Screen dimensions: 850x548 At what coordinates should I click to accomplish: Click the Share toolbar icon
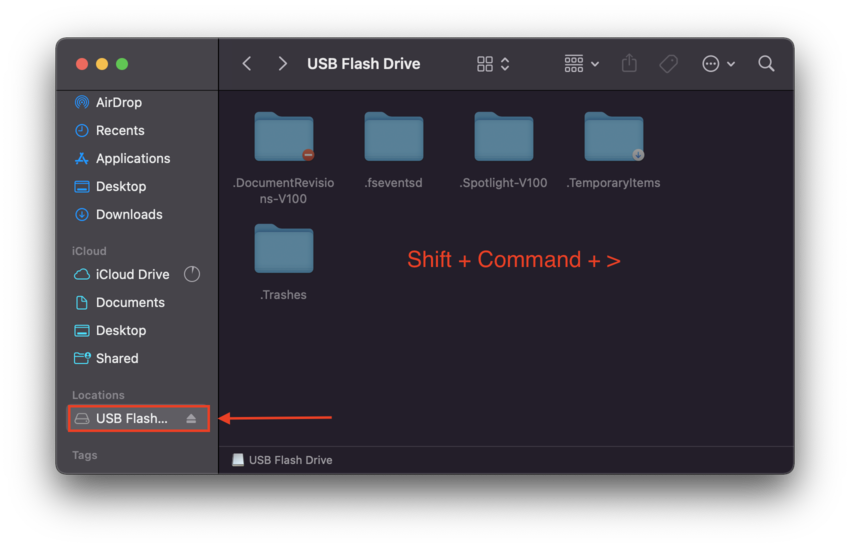tap(629, 63)
